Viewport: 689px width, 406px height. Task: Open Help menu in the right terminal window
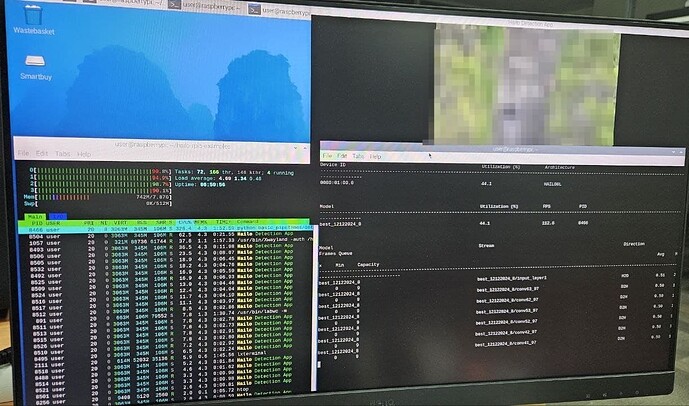pos(376,157)
